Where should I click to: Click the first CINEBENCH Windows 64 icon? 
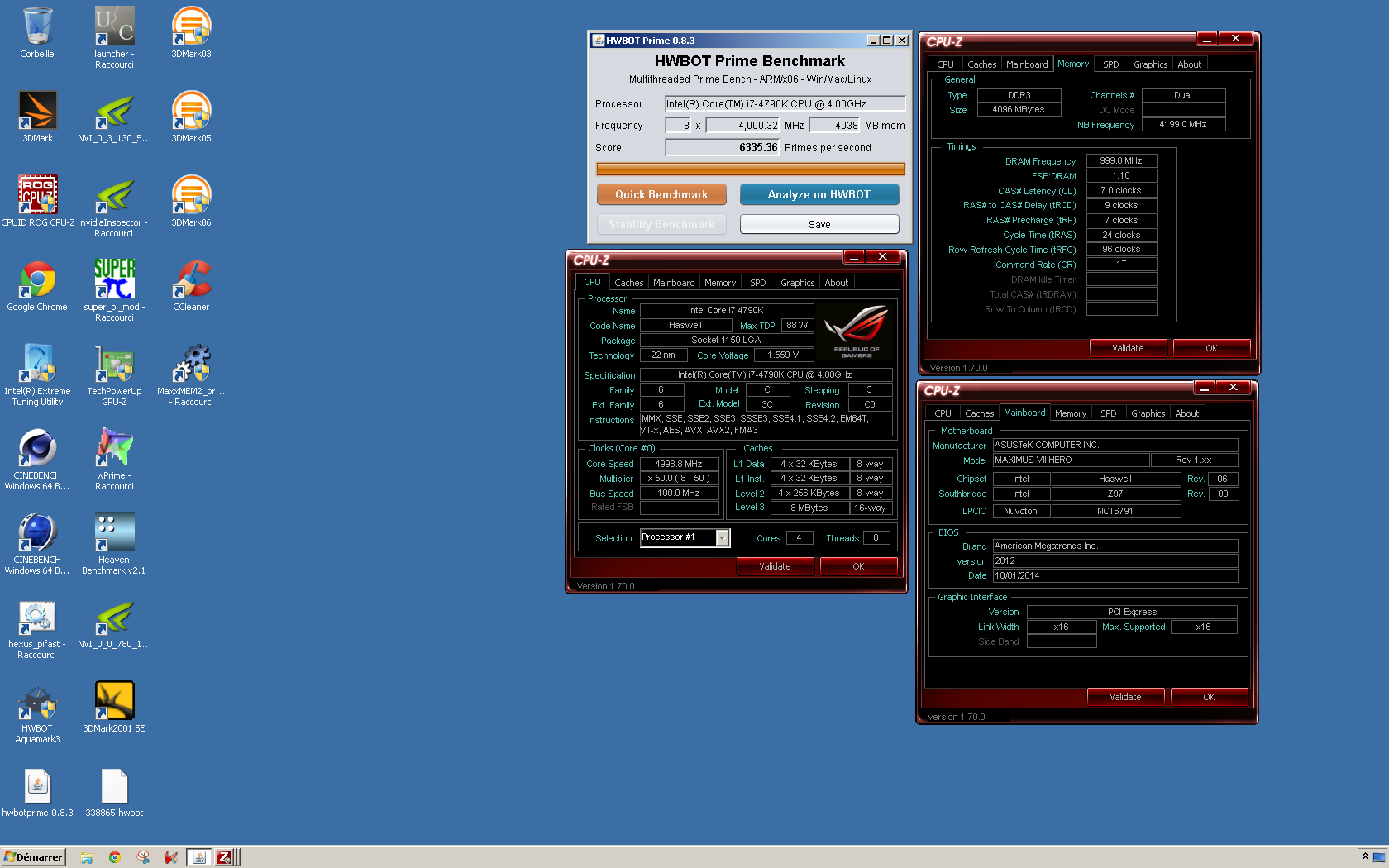point(37,448)
